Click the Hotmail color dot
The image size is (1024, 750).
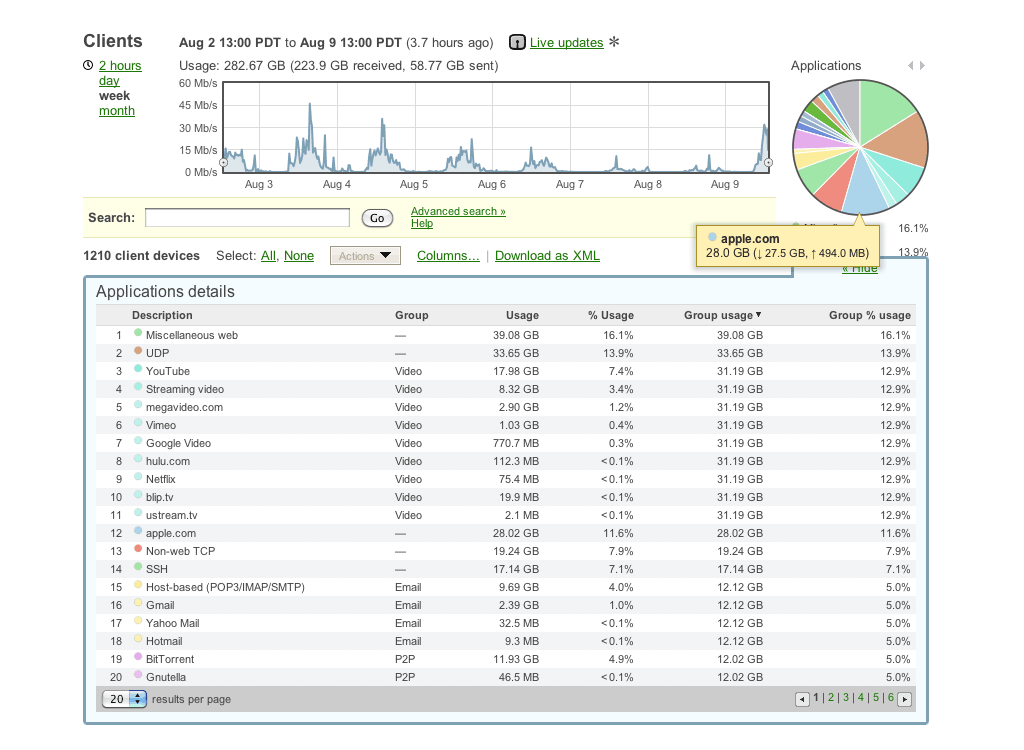pos(138,639)
